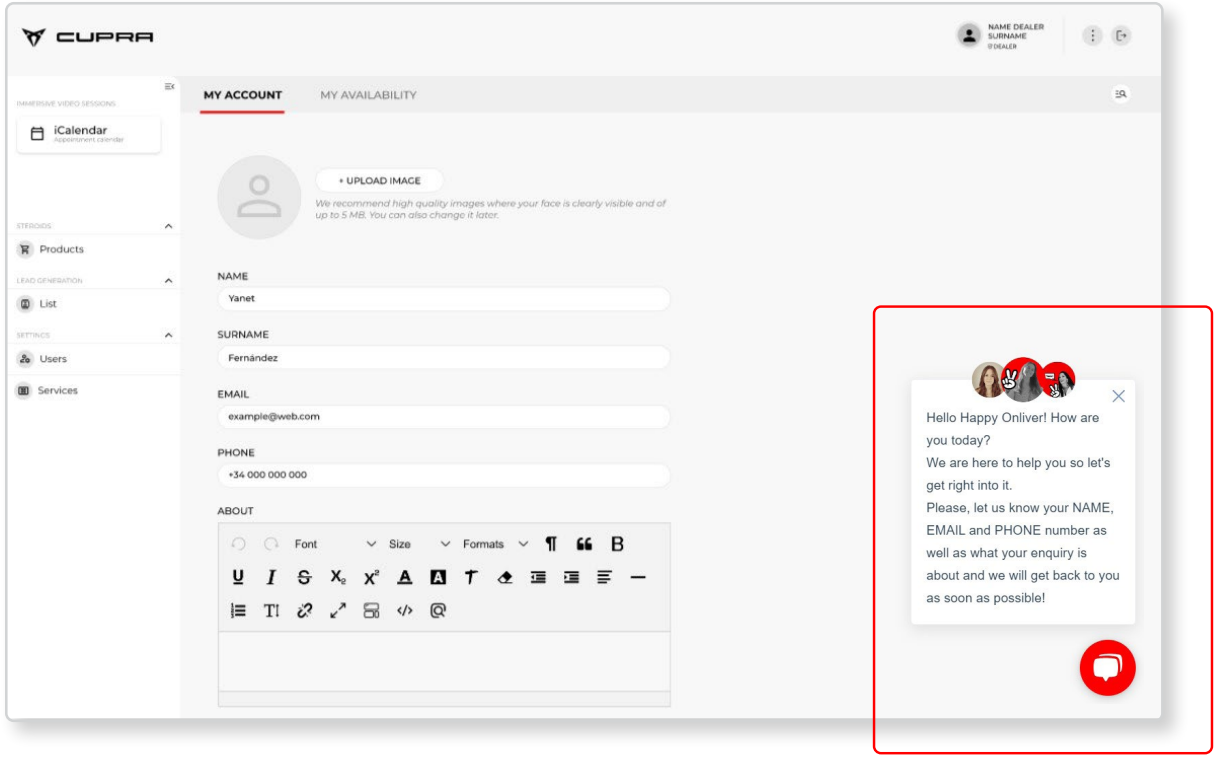The width and height of the screenshot is (1215, 761).
Task: Open the Formats dropdown in the editor
Action: click(495, 544)
